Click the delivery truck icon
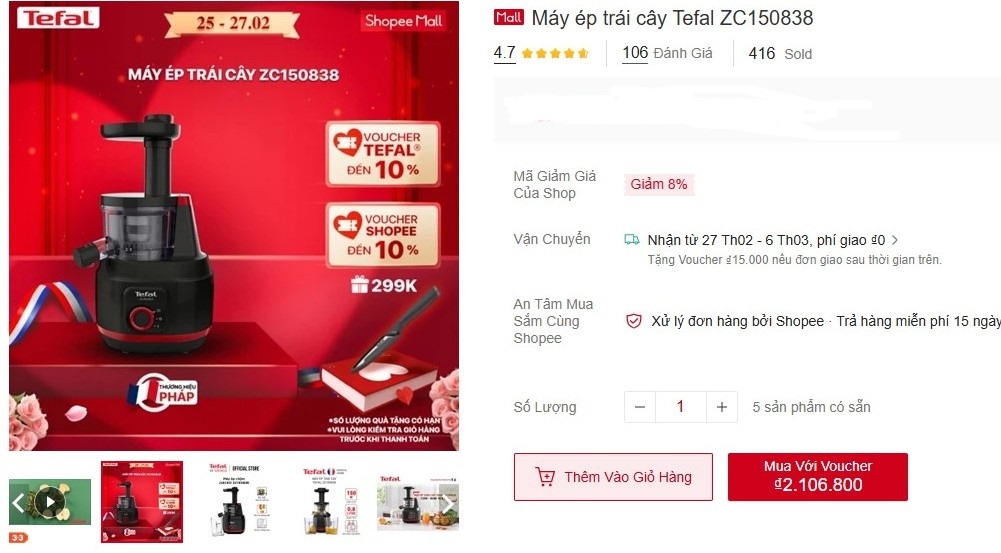Screen dimensions: 1001x553 tap(631, 239)
